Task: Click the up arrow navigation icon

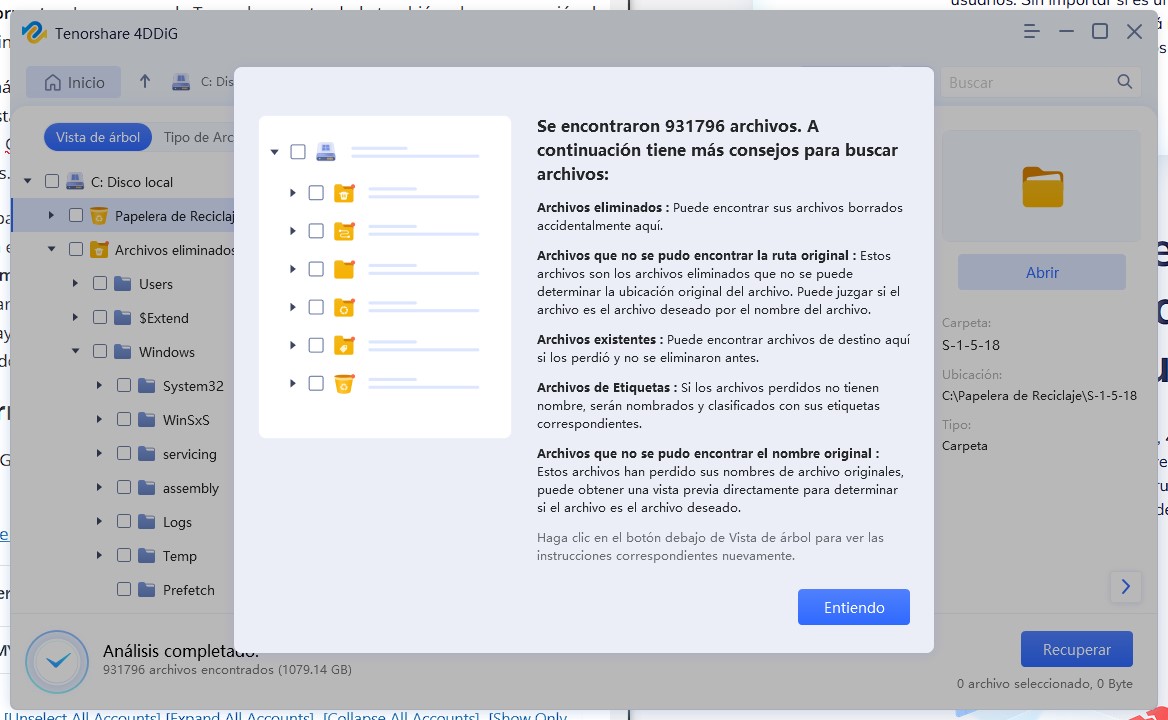Action: coord(145,82)
